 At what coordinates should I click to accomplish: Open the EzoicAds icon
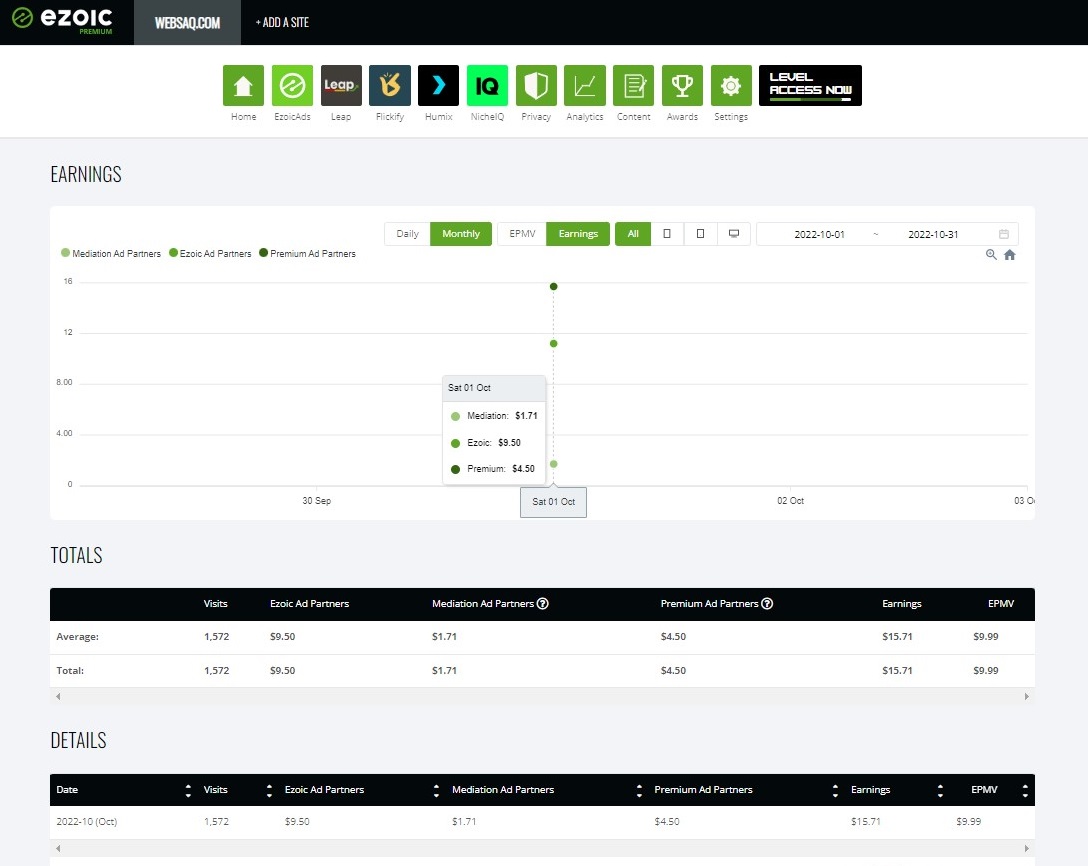point(292,85)
